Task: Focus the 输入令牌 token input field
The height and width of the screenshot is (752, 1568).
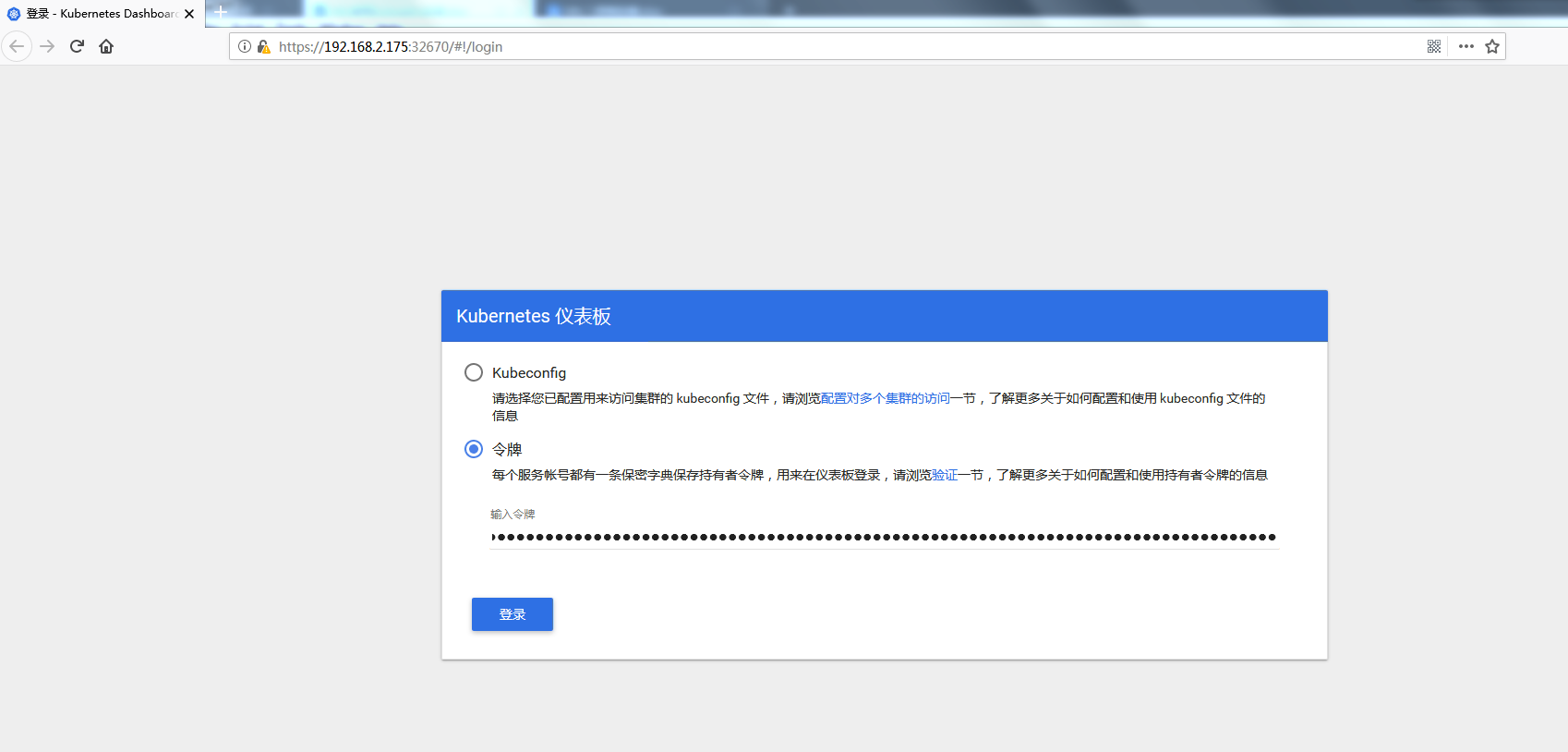Action: [885, 537]
